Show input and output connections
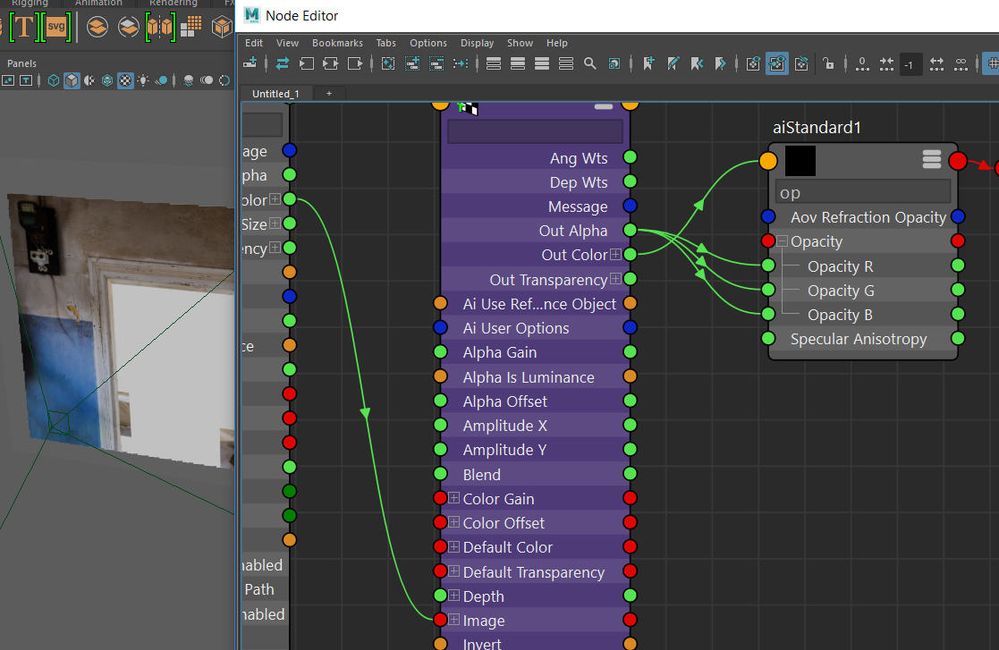Screen dimensions: 999x650 331,63
